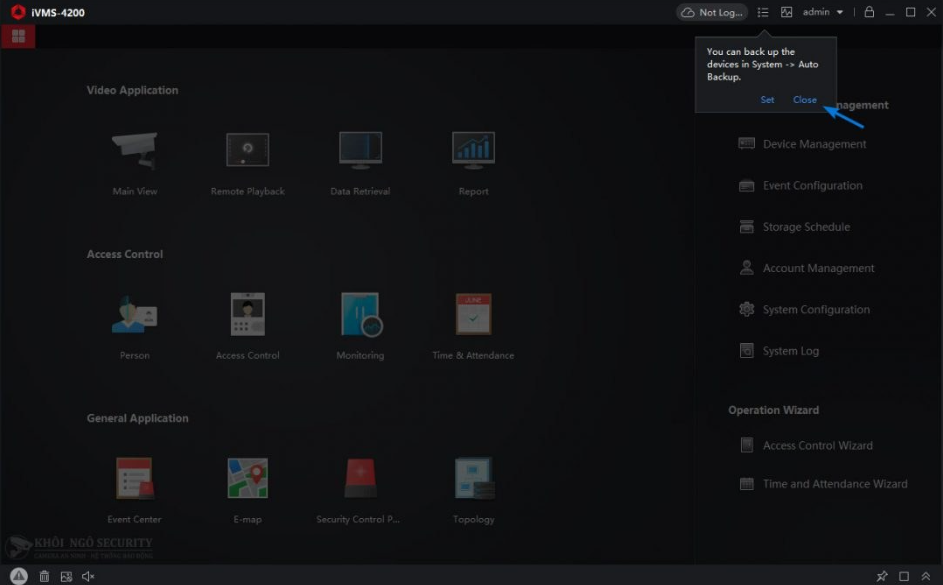Expand the alarm panel with double chevron
943x585 pixels.
click(x=926, y=576)
